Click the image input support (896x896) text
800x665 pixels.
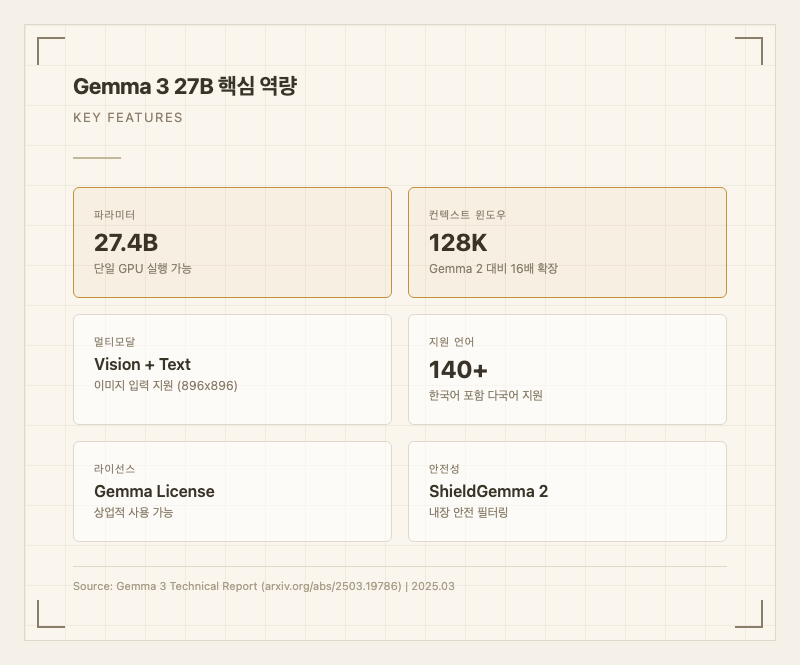[x=166, y=386]
